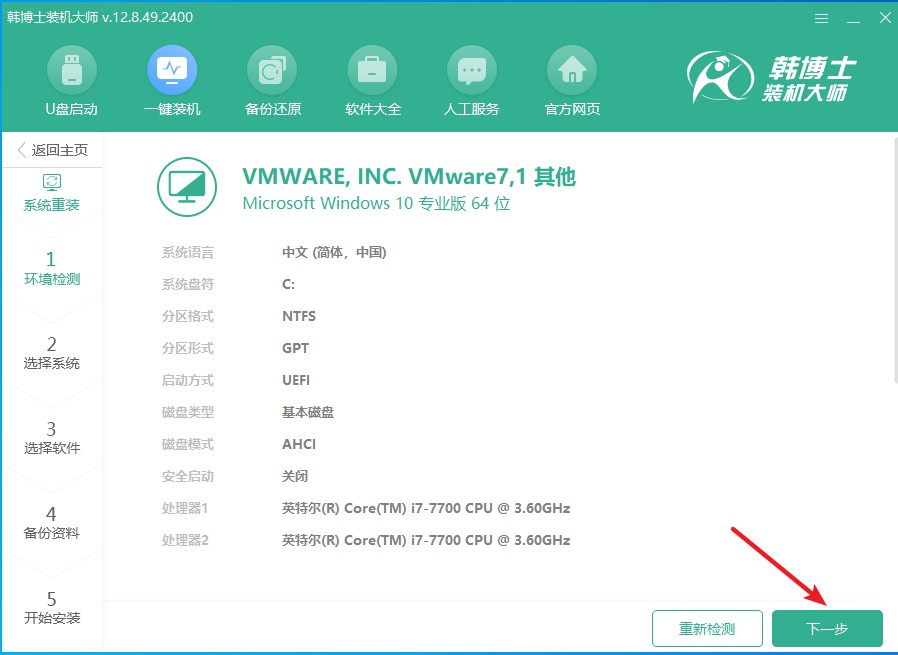Jump to step 3 选择软件
The width and height of the screenshot is (898, 655).
pos(54,437)
